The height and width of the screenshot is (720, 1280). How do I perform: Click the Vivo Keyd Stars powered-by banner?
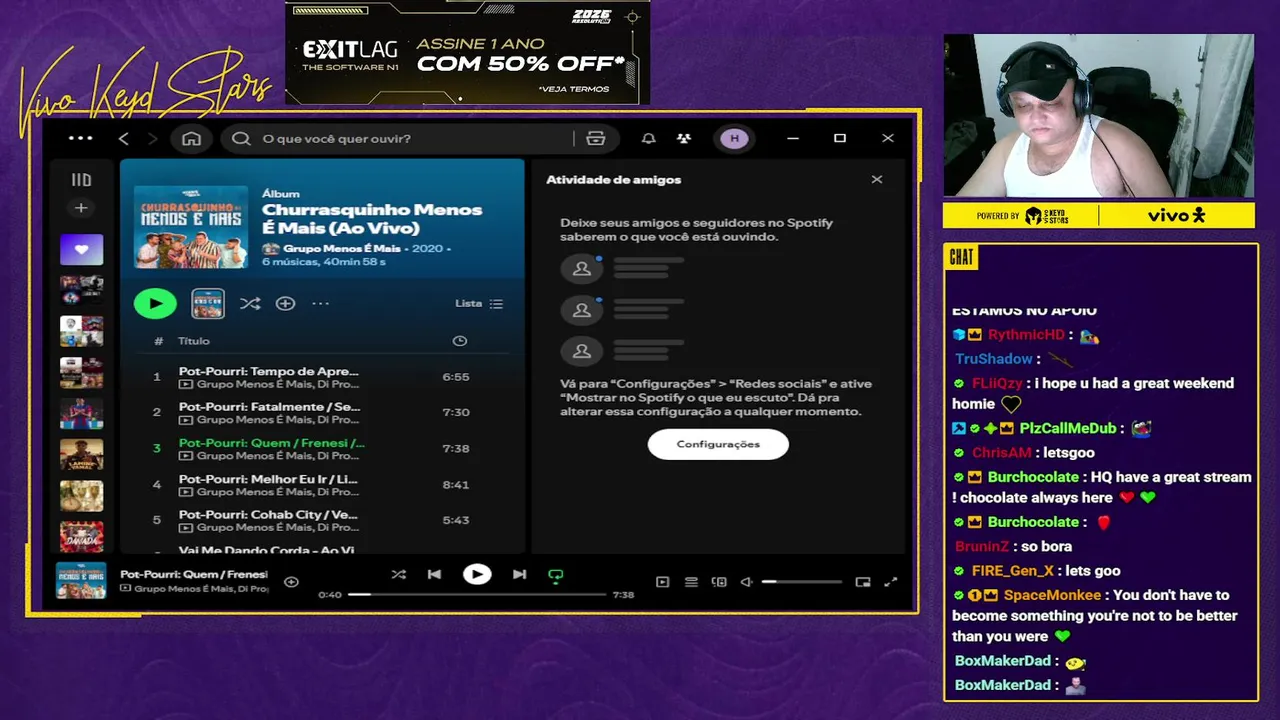tap(1098, 215)
